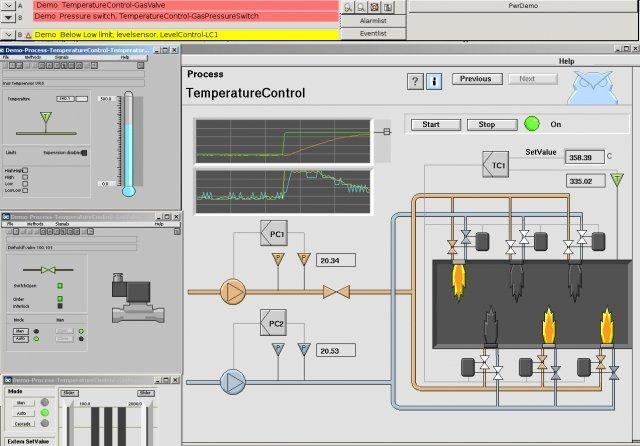Screen dimensions: 640x446
Task: Acknowledge alarm A with its arrow button
Action: (8, 5)
